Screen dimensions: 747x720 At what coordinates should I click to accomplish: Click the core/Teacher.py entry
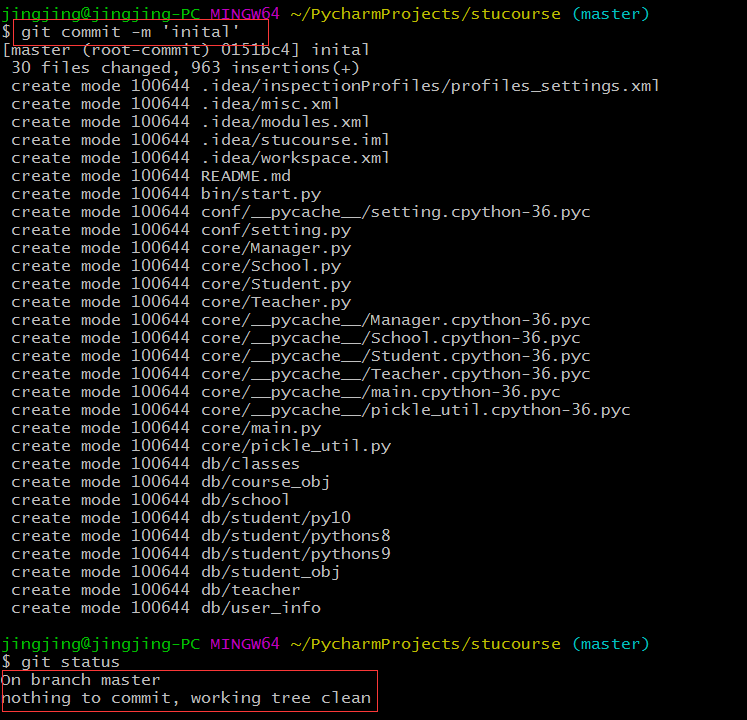coord(276,302)
